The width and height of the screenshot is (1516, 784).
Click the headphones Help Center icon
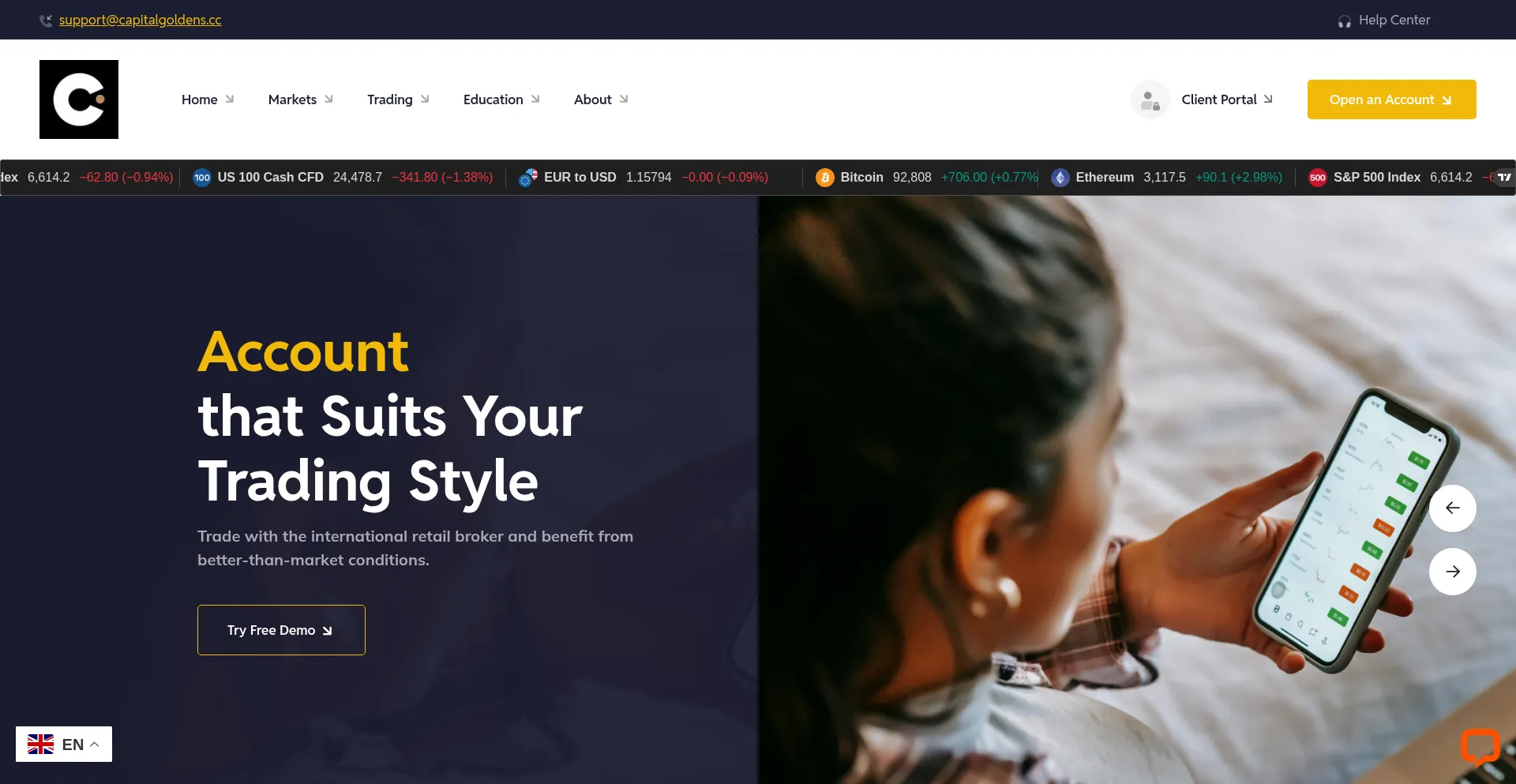(x=1344, y=21)
